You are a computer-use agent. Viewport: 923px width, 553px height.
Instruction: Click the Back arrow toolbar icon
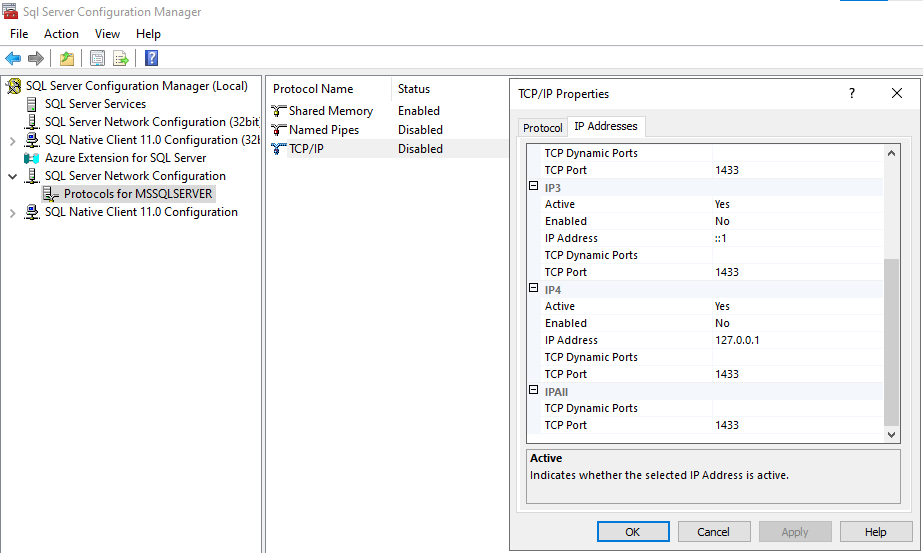pos(13,58)
